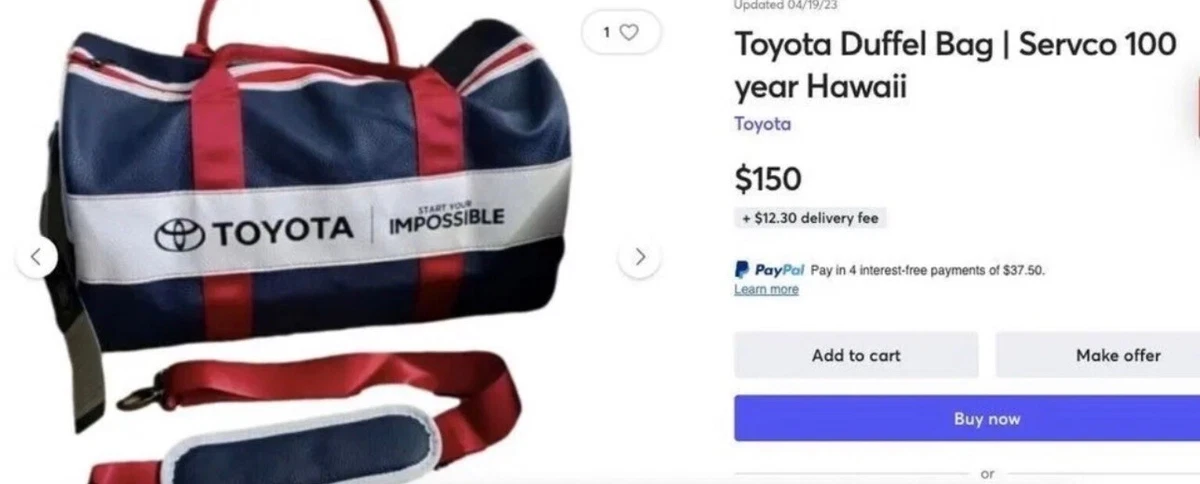Go to the previous product photo arrow
The width and height of the screenshot is (1200, 484).
[36, 257]
